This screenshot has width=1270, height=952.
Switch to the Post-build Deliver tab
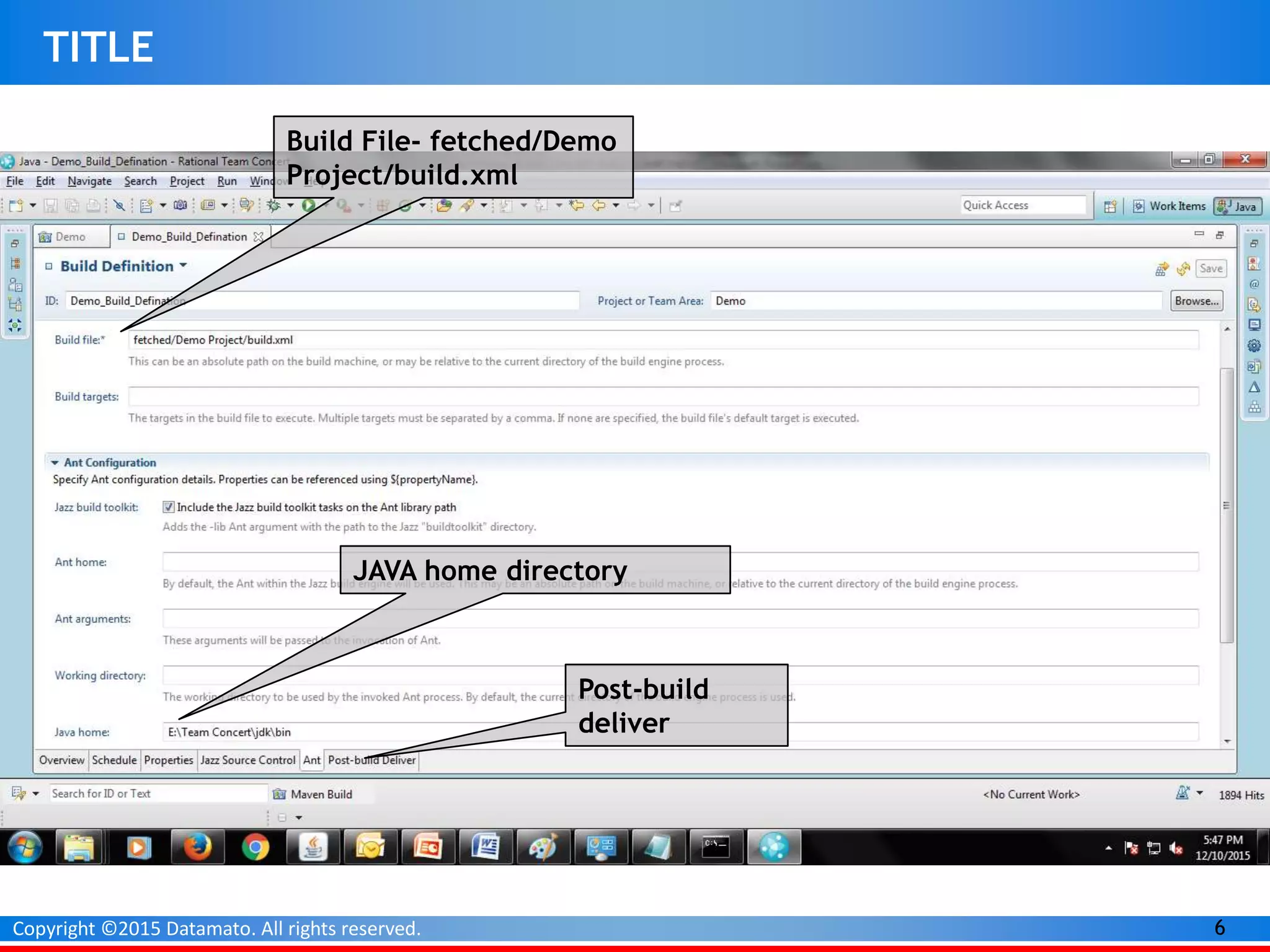371,760
